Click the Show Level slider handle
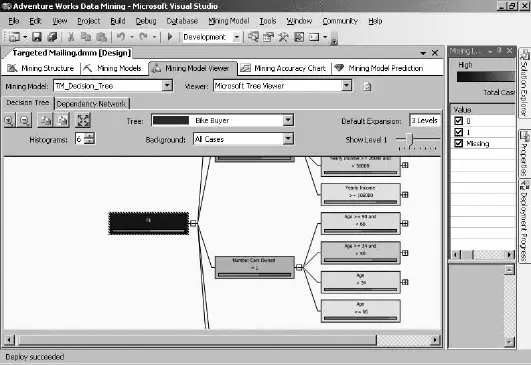This screenshot has width=531, height=365. [410, 138]
